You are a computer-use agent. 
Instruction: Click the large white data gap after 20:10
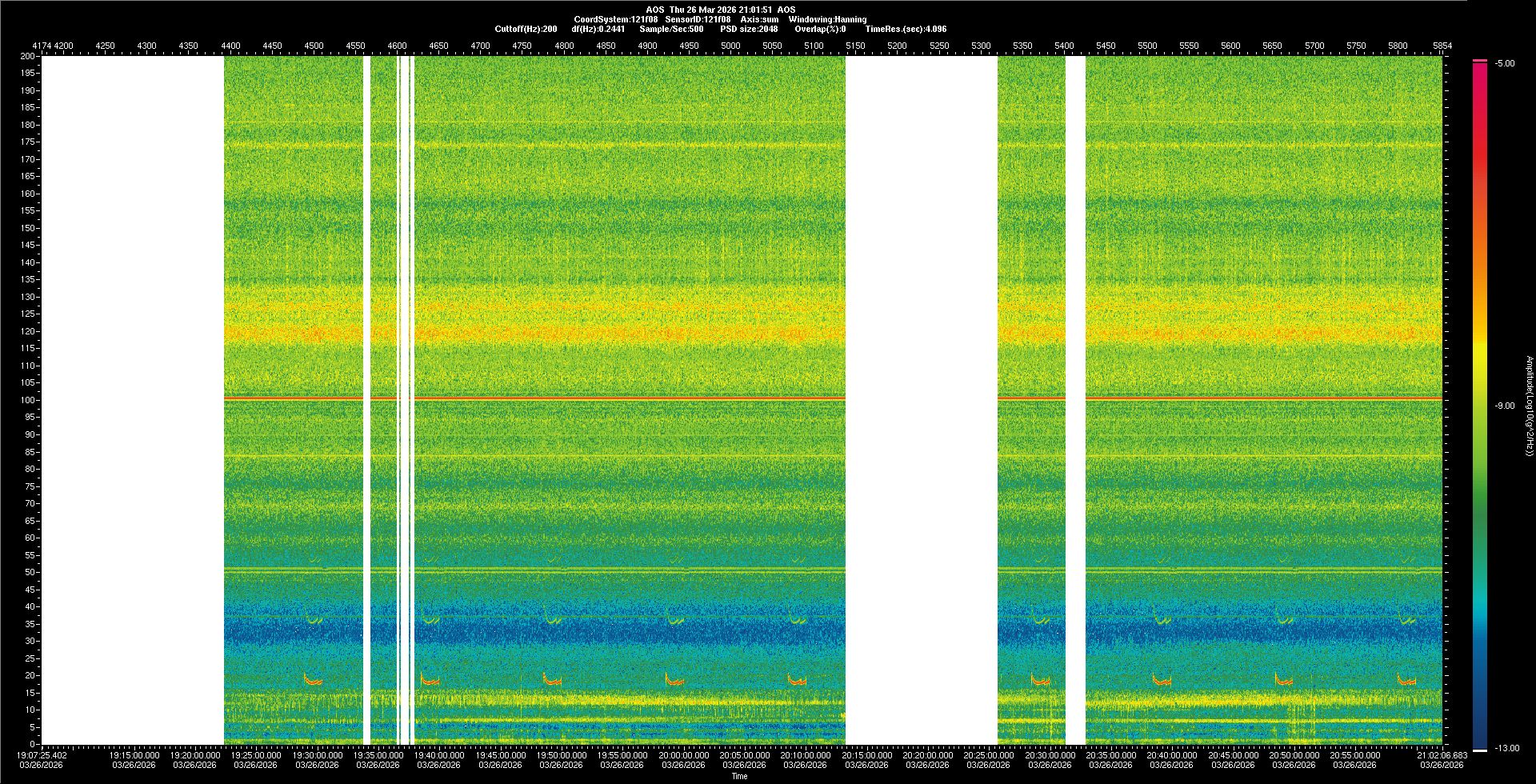pyautogui.click(x=921, y=400)
